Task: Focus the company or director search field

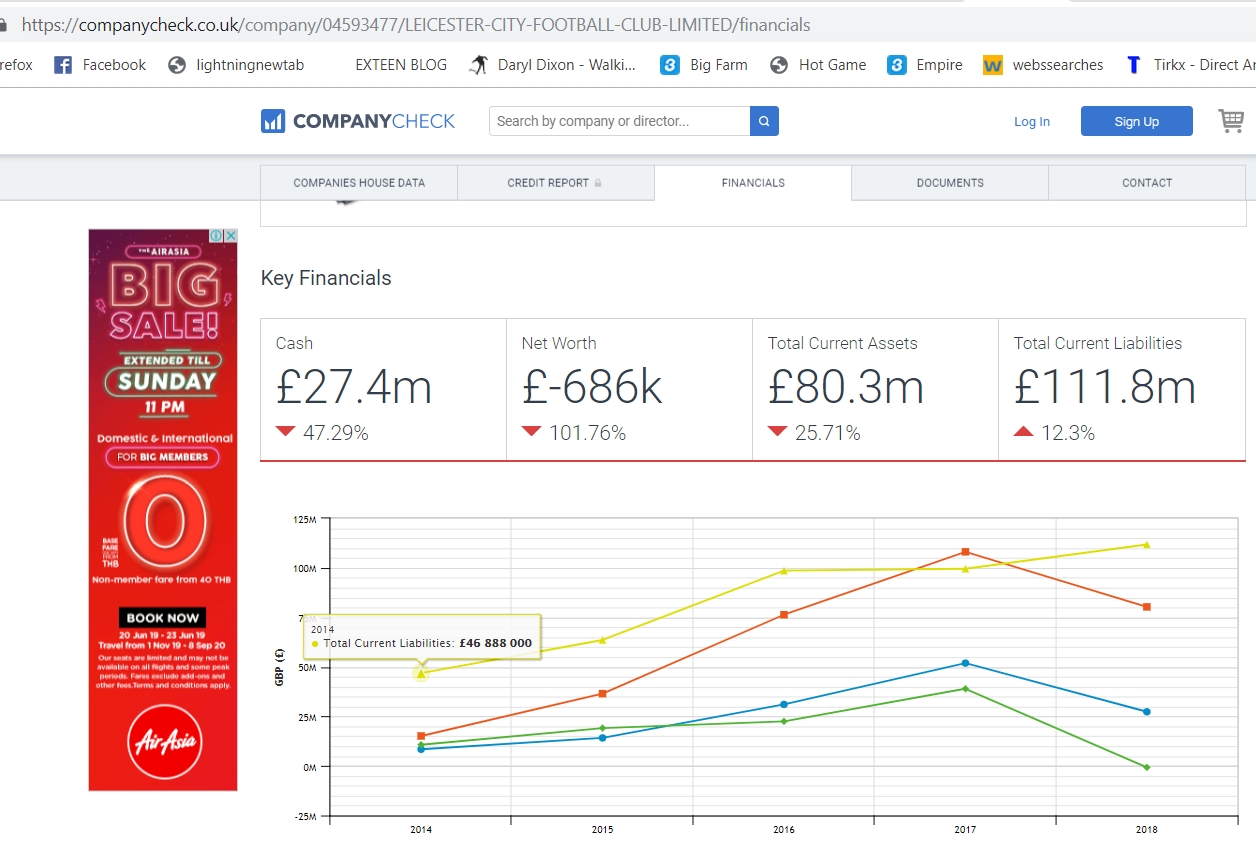Action: (x=619, y=121)
